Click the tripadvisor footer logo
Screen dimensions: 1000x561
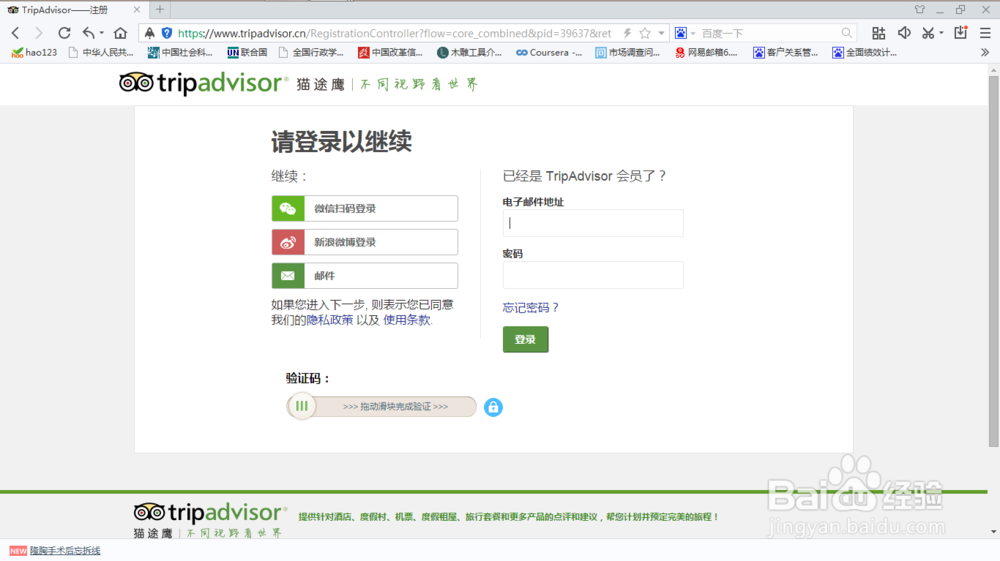click(210, 513)
